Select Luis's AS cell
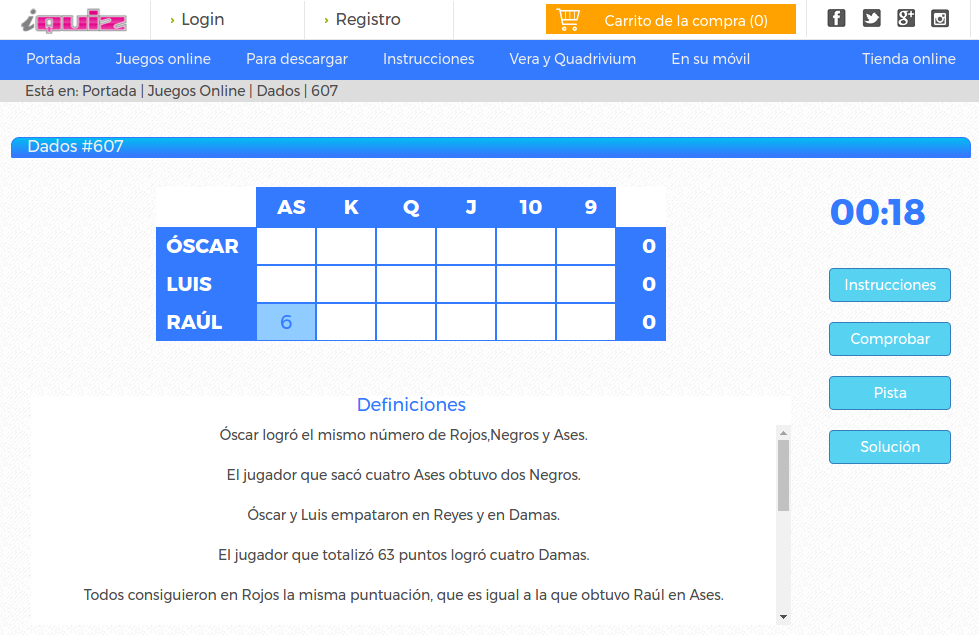 286,284
